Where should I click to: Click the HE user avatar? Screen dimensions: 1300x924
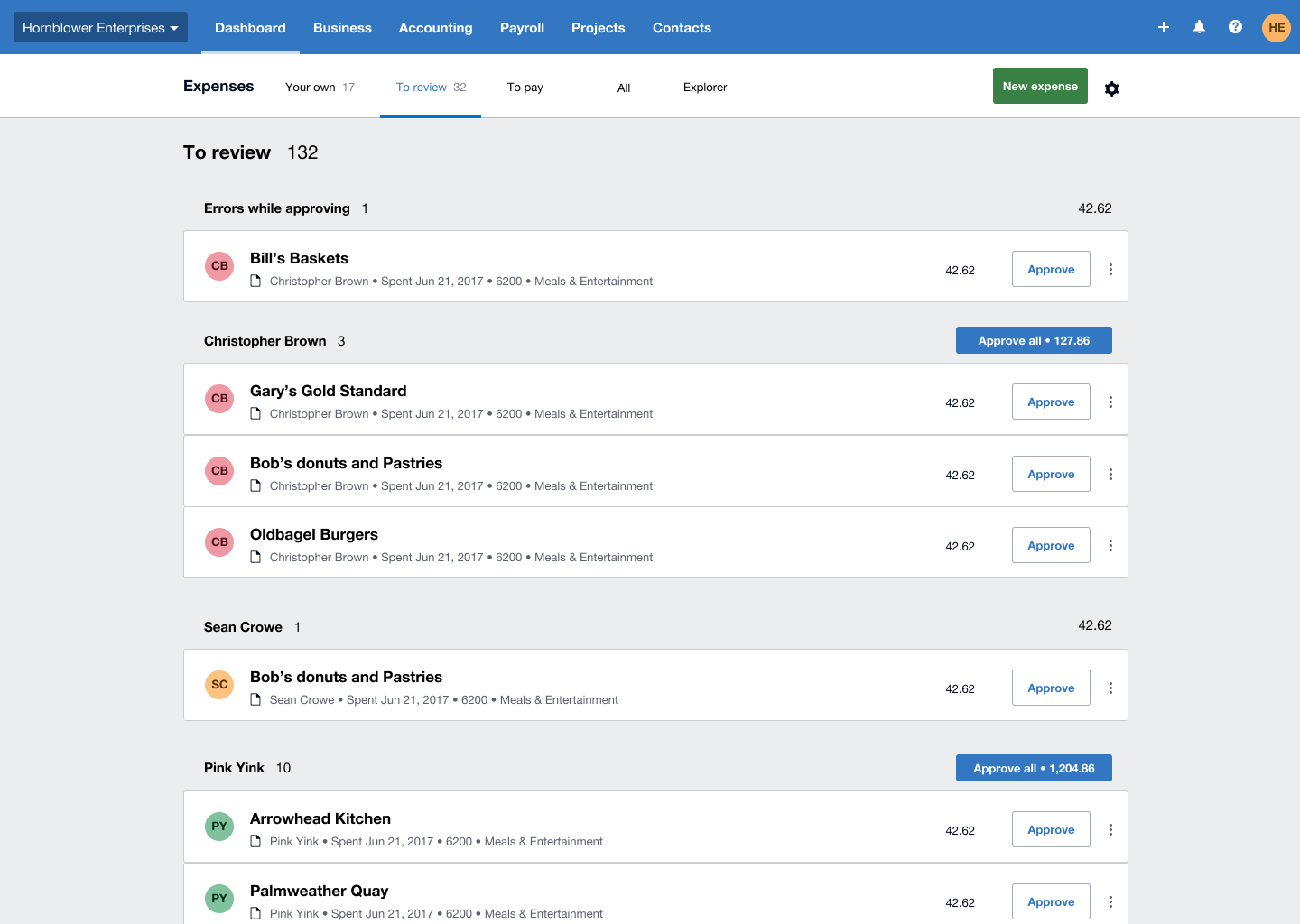(1276, 27)
